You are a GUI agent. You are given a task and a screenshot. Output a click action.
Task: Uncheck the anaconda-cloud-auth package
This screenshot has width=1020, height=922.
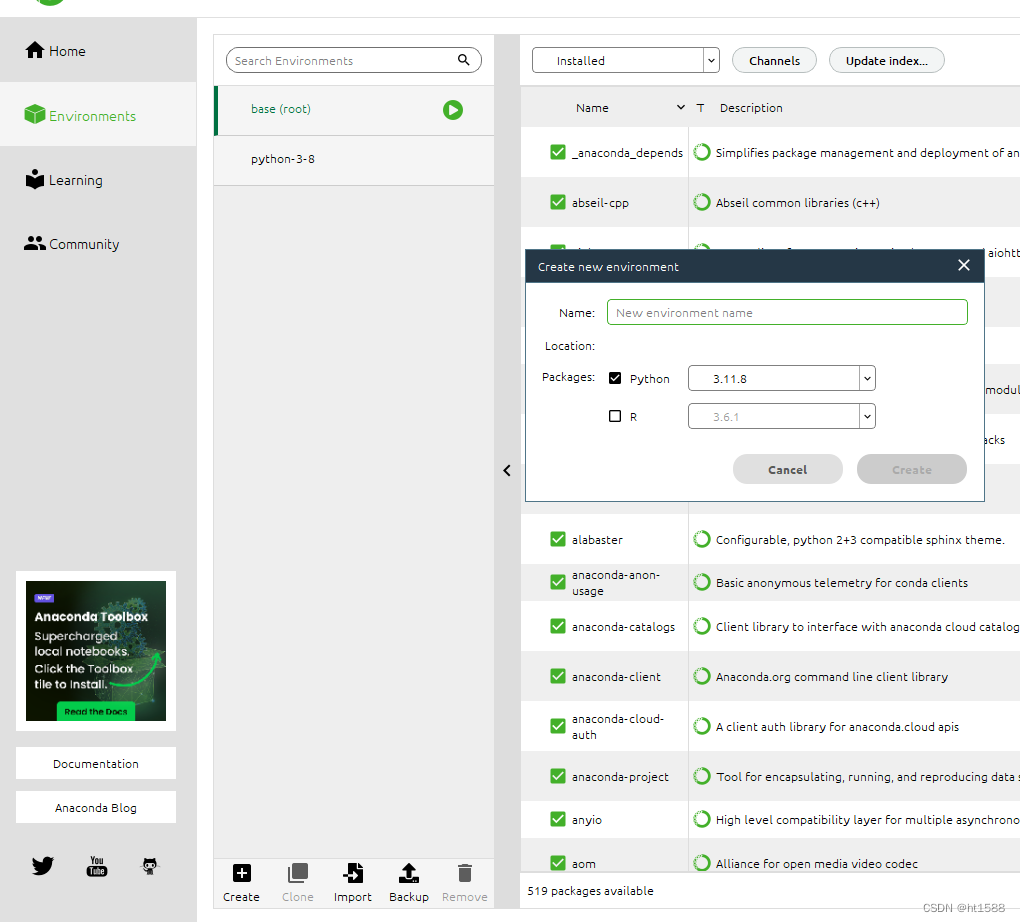557,726
